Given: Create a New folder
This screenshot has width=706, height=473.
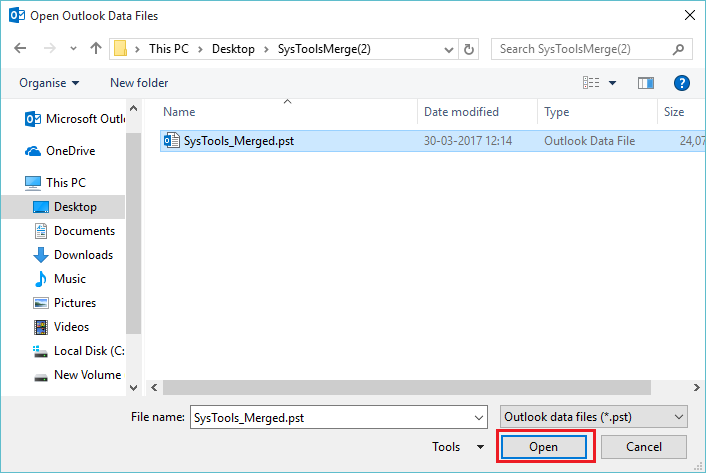Looking at the screenshot, I should click(x=139, y=83).
